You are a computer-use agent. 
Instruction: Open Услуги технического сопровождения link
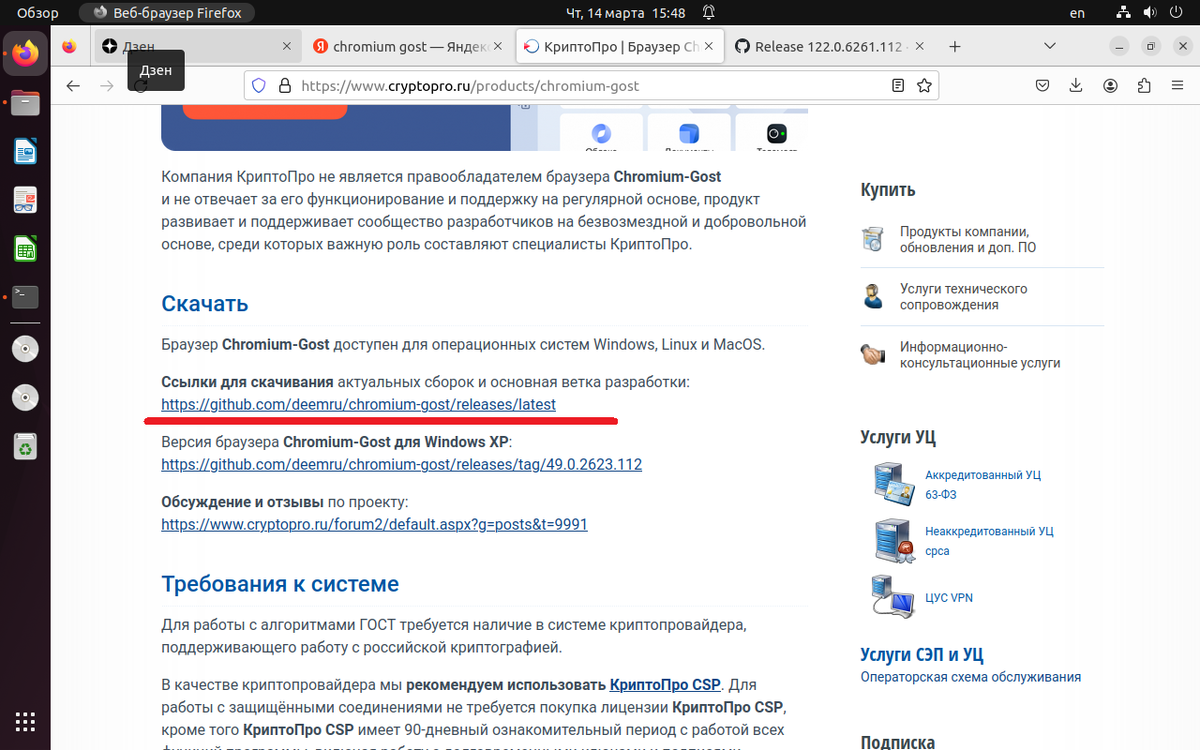963,297
